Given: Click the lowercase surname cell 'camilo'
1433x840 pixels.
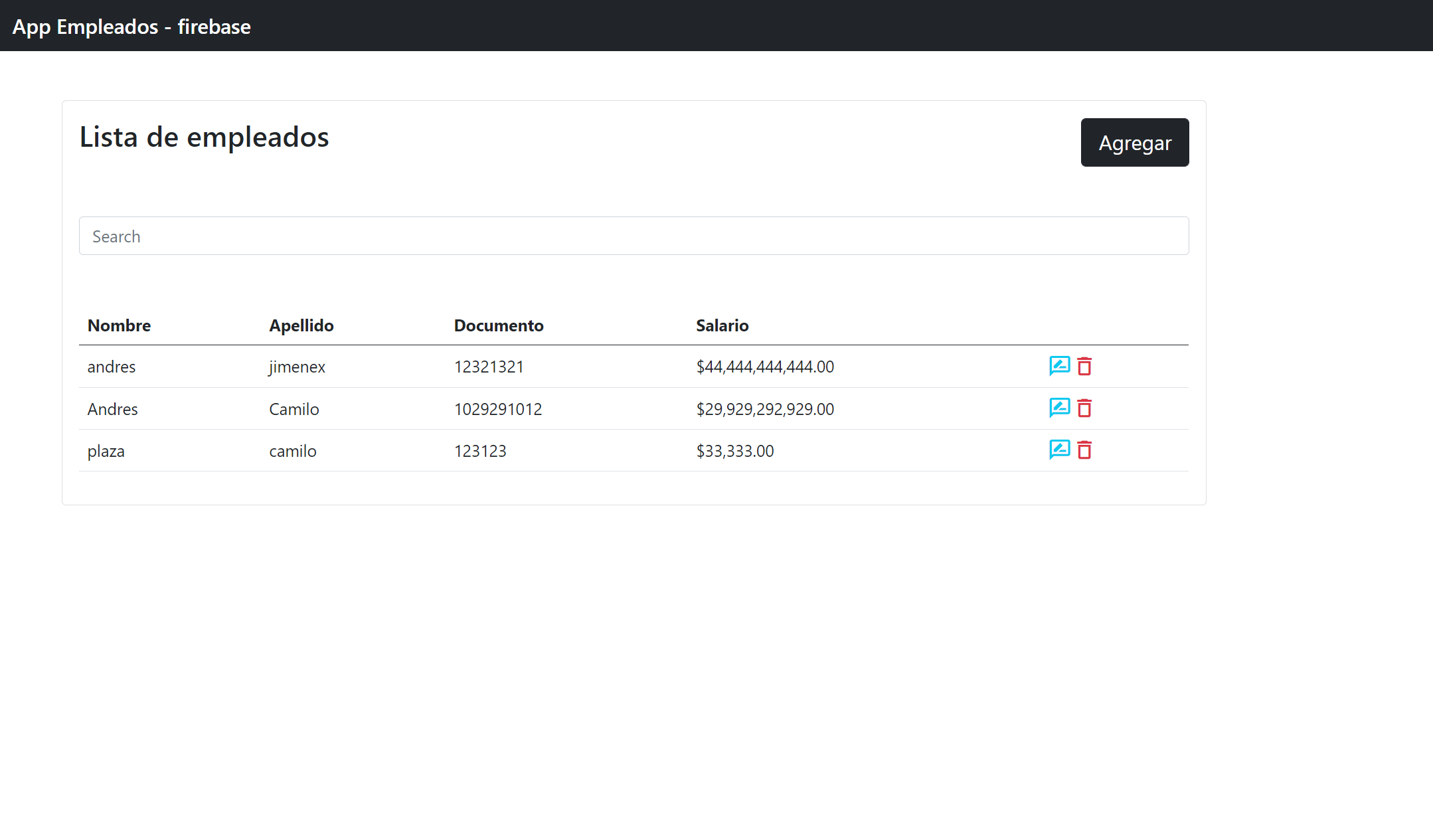Looking at the screenshot, I should pyautogui.click(x=293, y=451).
